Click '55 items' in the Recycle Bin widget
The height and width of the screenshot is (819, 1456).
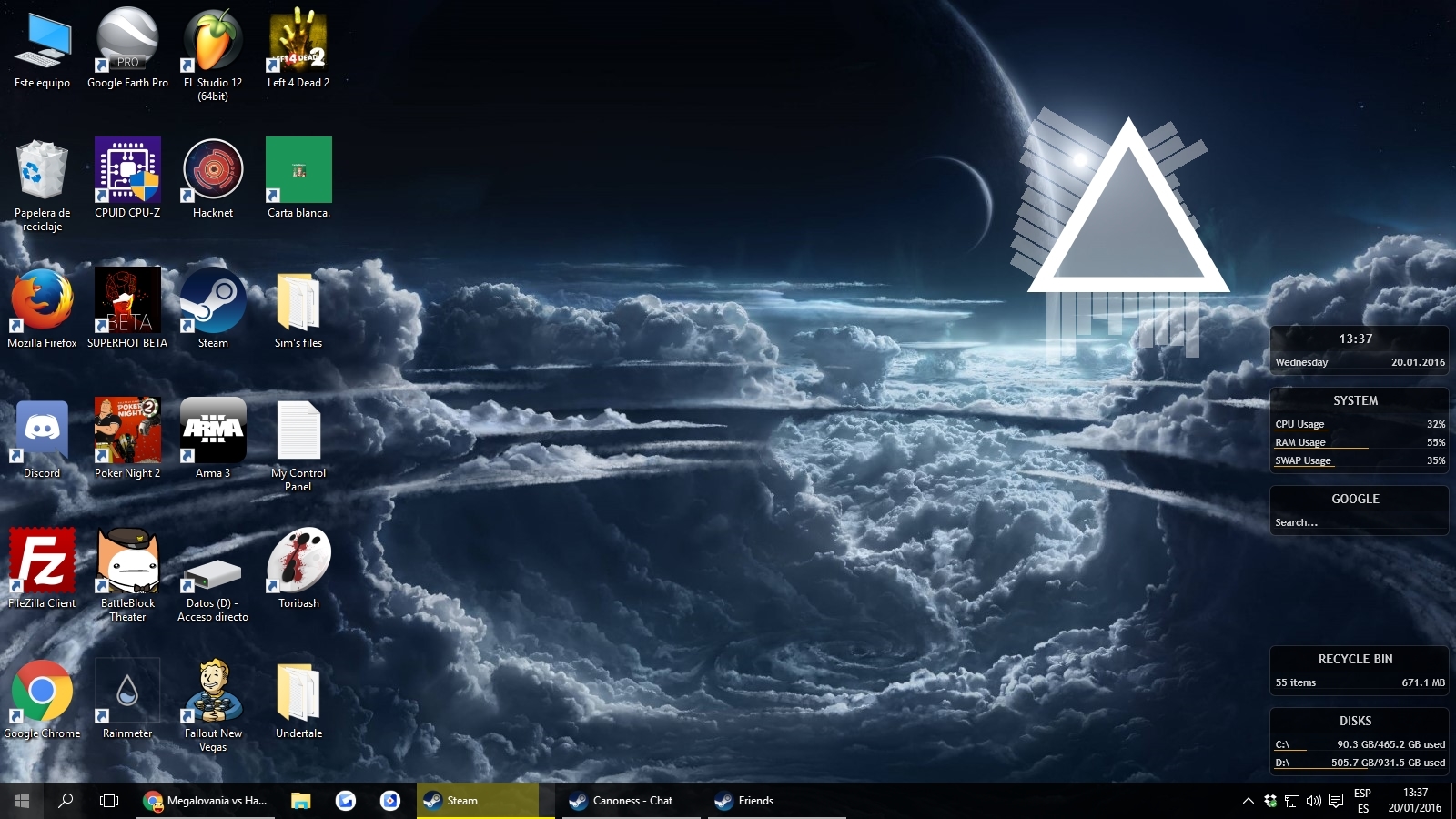click(x=1295, y=682)
